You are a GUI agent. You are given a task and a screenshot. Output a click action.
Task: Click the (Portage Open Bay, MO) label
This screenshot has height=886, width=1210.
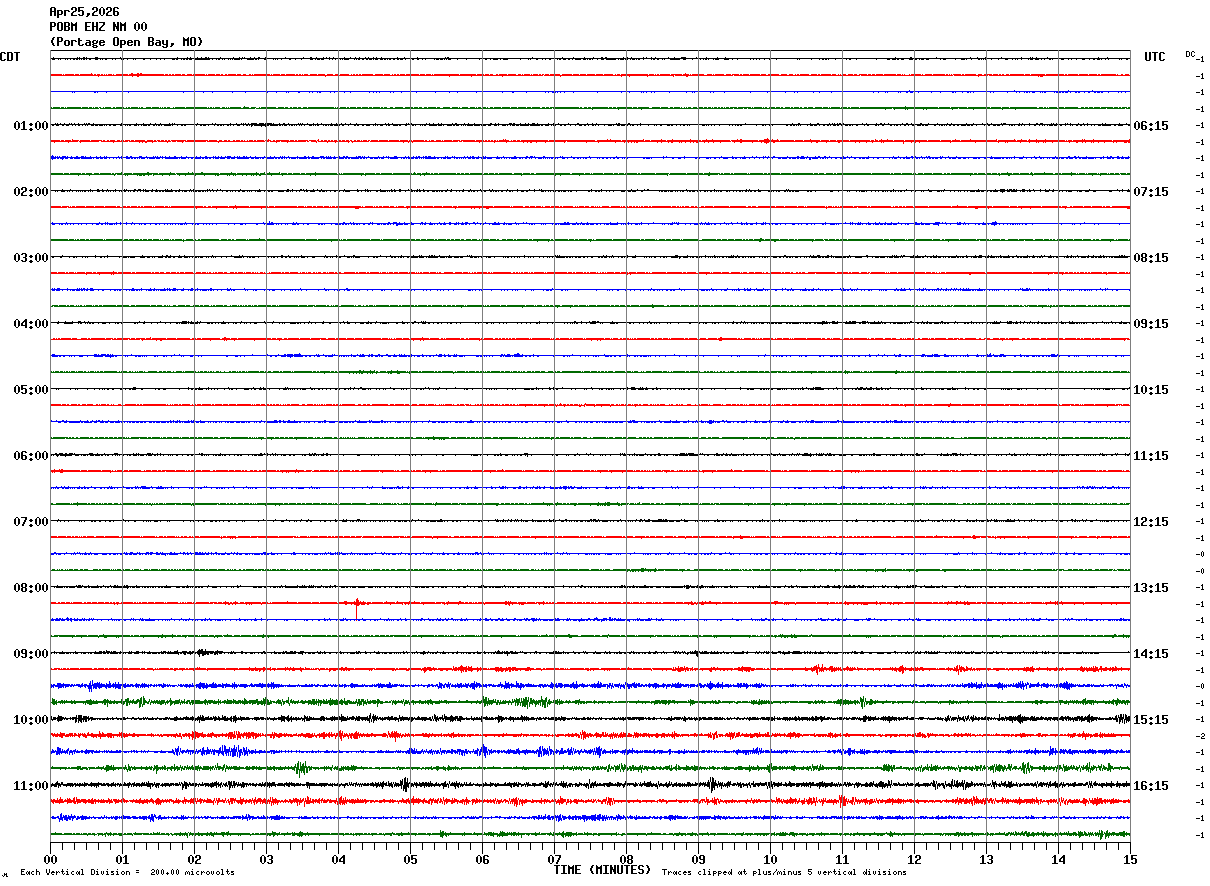click(126, 42)
